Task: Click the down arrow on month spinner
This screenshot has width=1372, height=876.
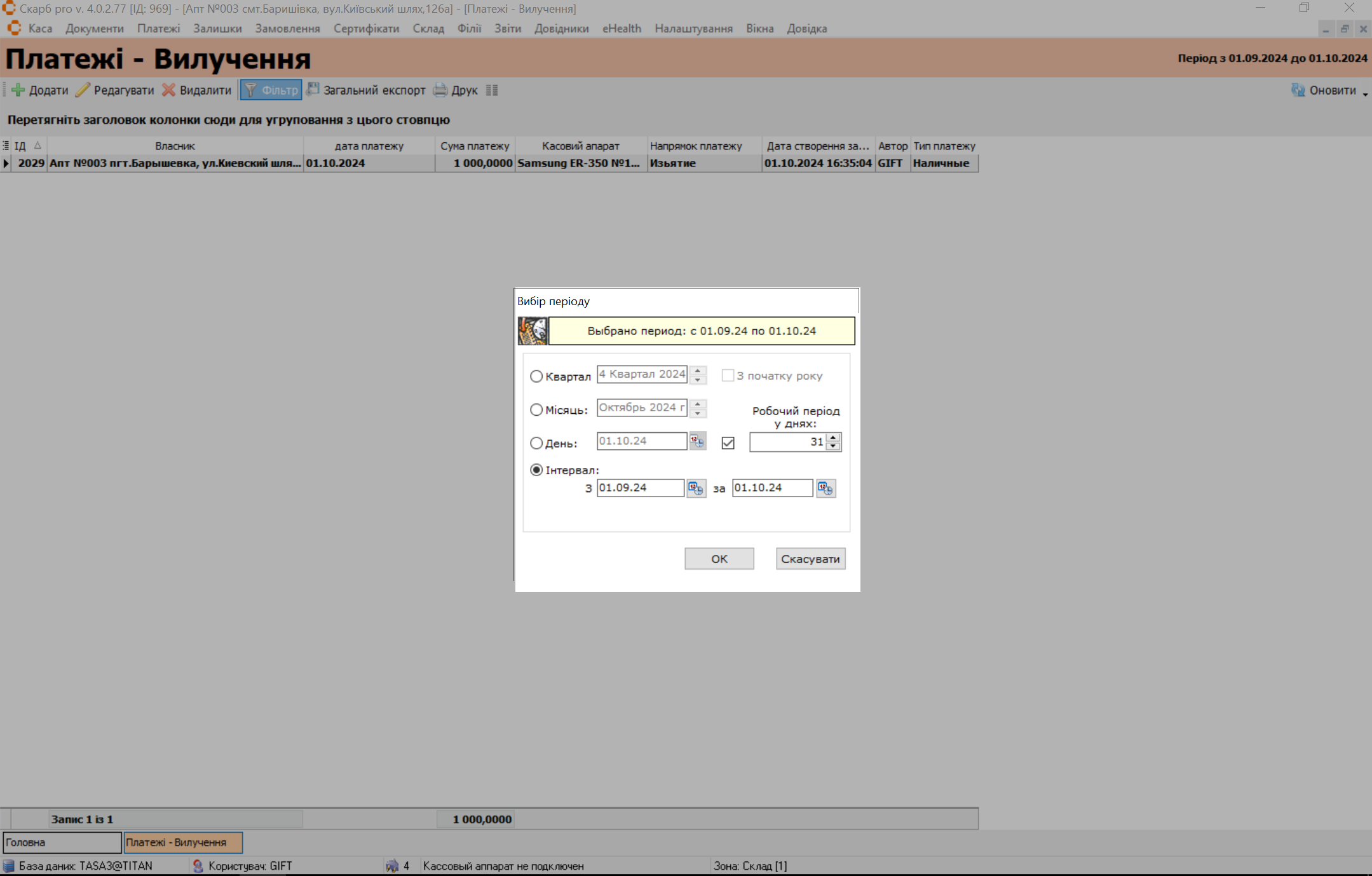Action: 698,413
